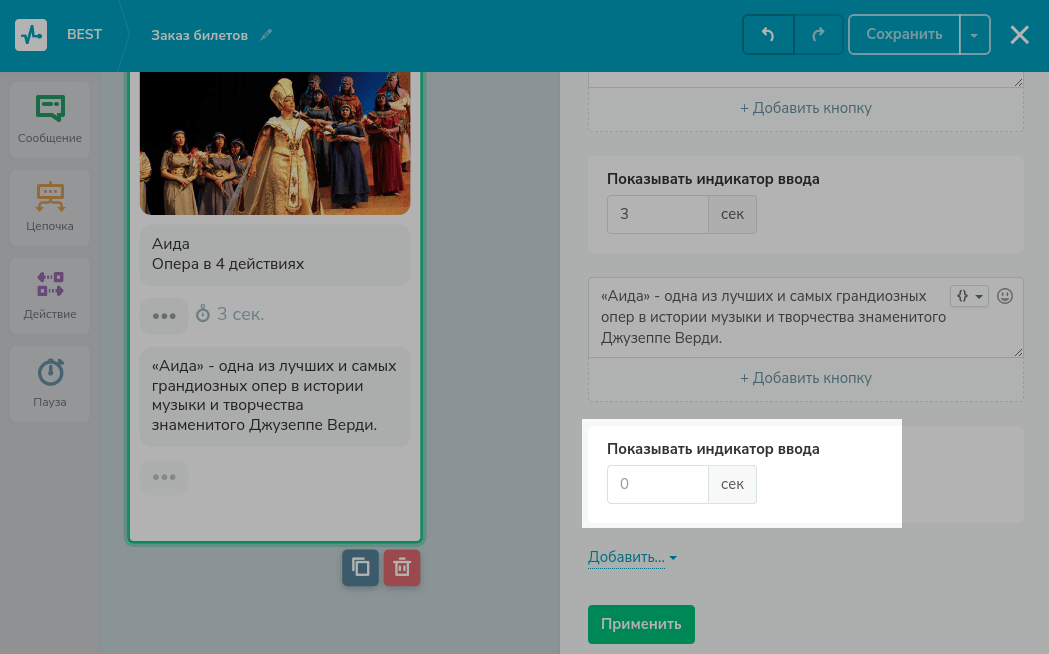The image size is (1049, 654).
Task: Click the undo arrow in top bar
Action: tap(768, 34)
